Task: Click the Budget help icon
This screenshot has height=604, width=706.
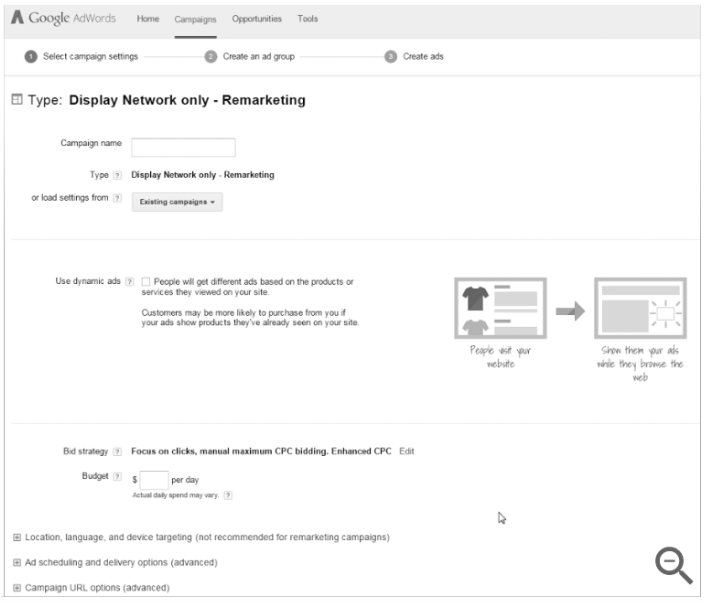Action: 117,477
